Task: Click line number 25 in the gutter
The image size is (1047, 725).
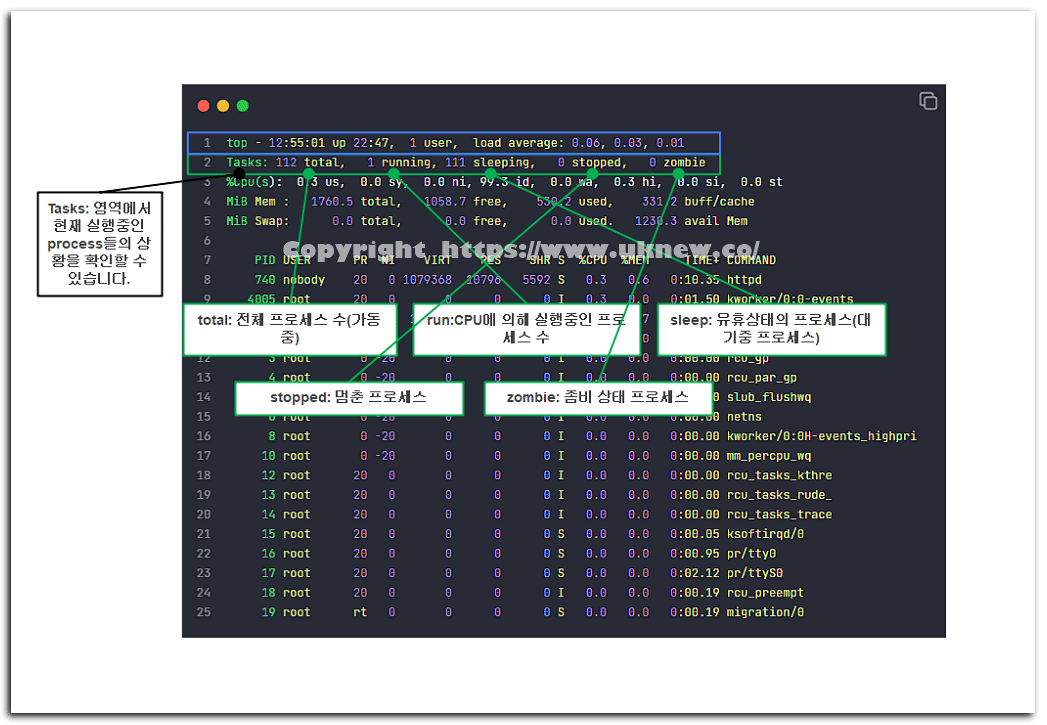Action: (204, 612)
